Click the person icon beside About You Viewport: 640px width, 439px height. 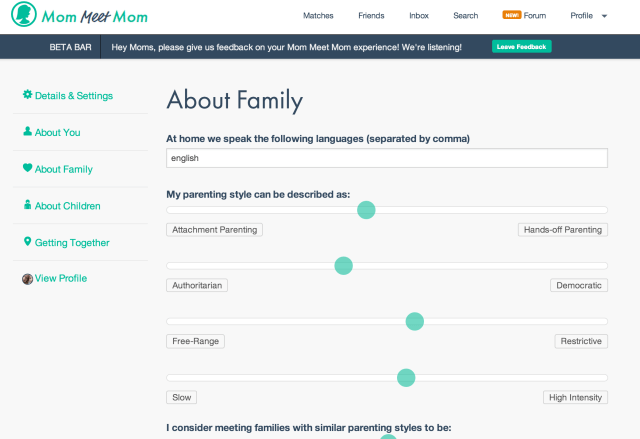28,132
